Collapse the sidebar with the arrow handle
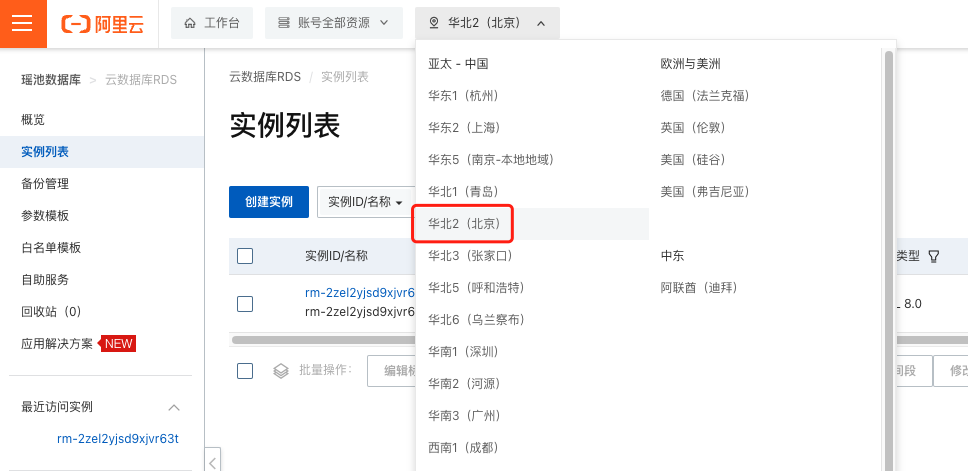The width and height of the screenshot is (968, 471). (x=212, y=462)
